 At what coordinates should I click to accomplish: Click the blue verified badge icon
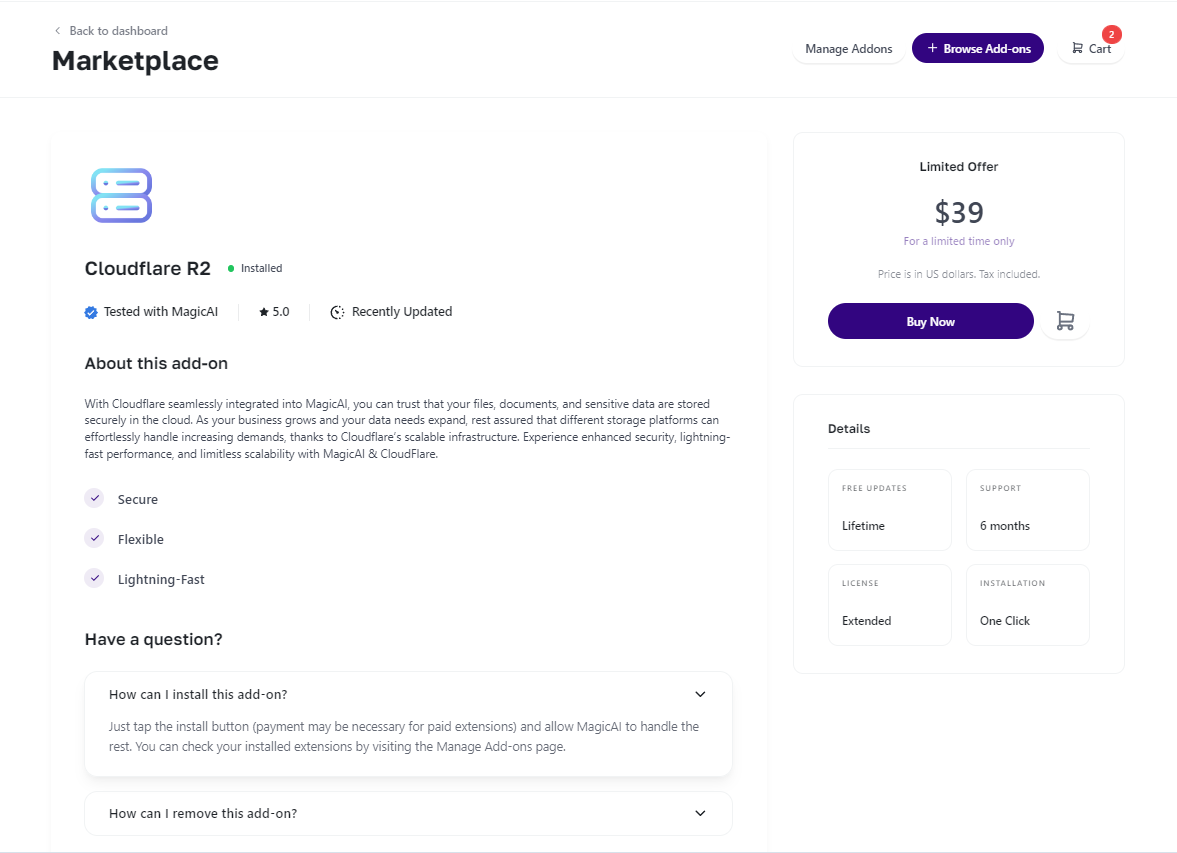point(91,312)
